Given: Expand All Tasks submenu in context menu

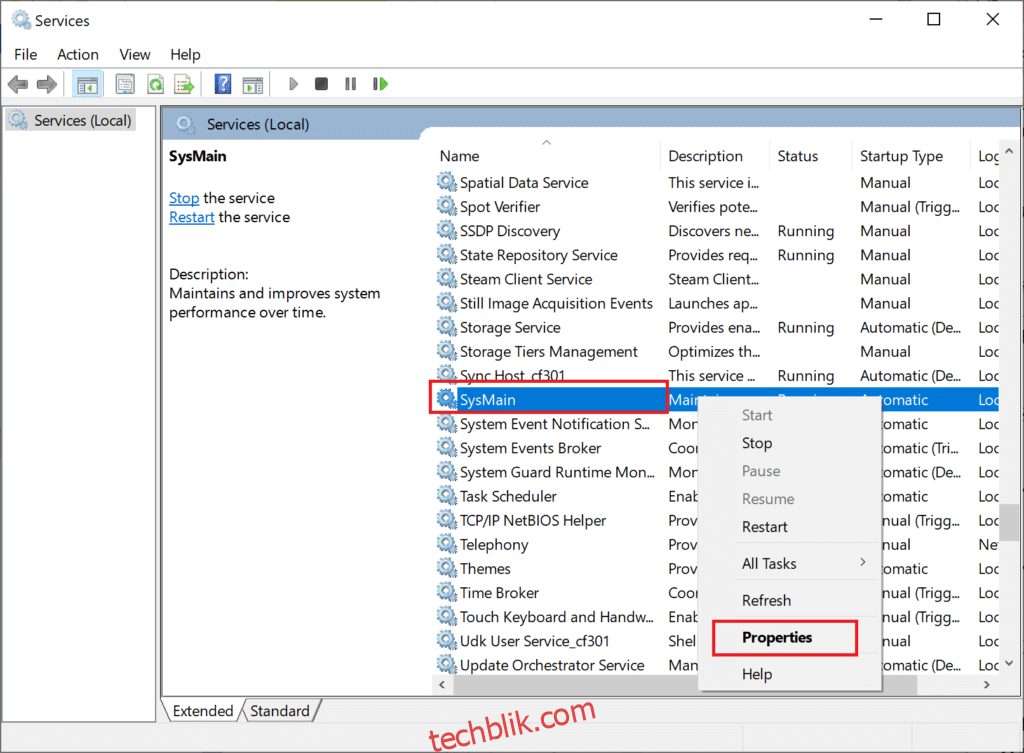Looking at the screenshot, I should tap(789, 563).
